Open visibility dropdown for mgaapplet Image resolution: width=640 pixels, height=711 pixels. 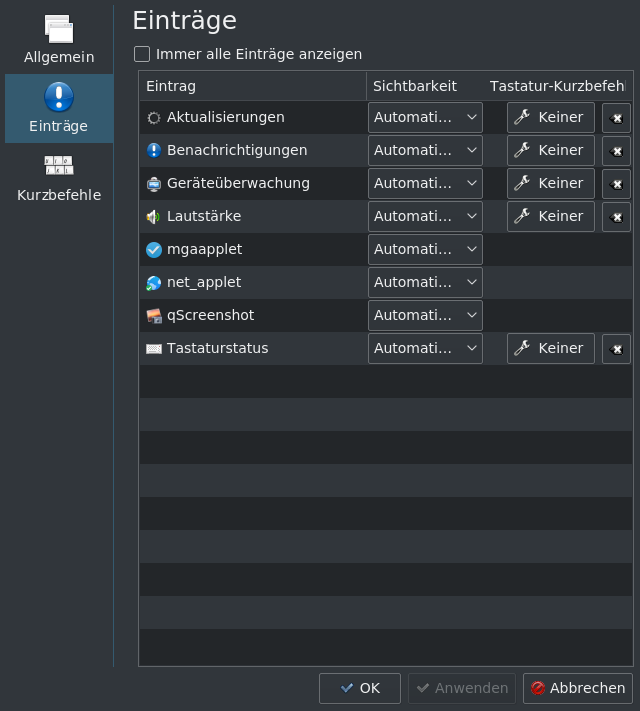[x=425, y=249]
